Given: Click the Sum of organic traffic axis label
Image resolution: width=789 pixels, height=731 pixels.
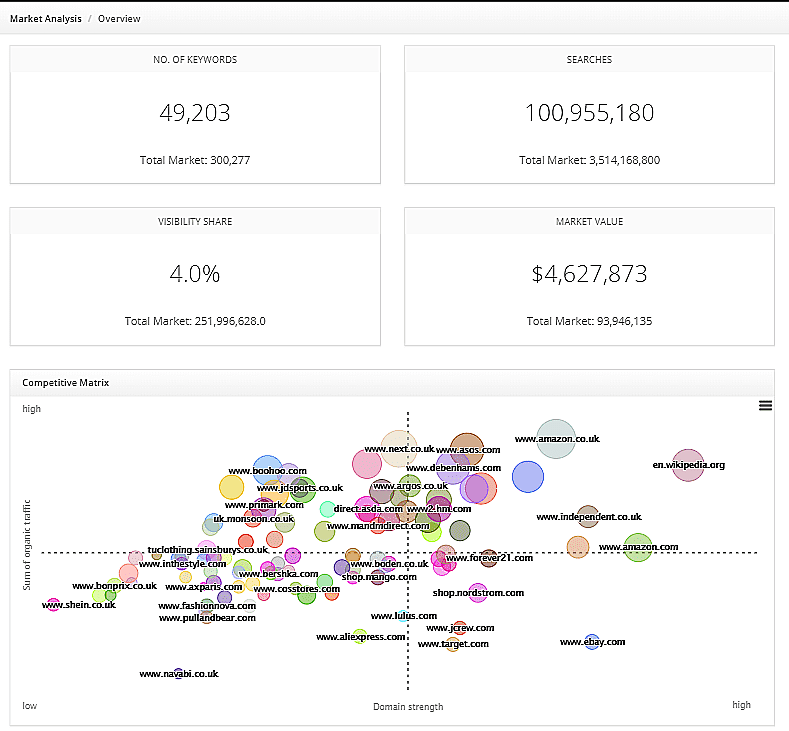Looking at the screenshot, I should coord(27,545).
